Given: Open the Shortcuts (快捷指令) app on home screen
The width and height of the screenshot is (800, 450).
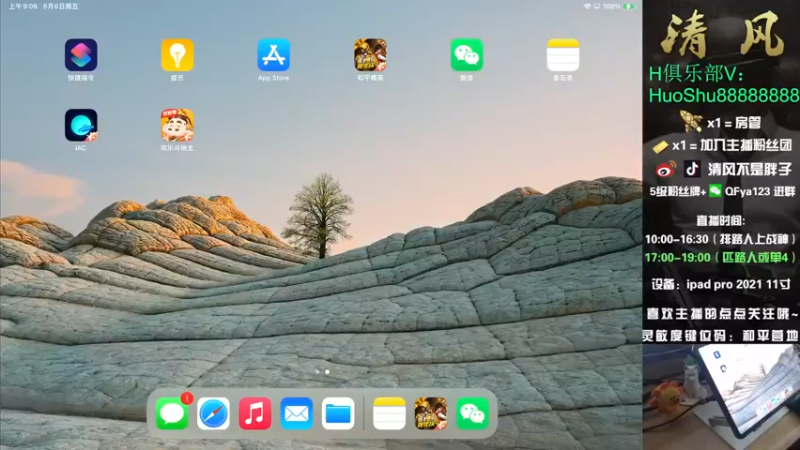Looking at the screenshot, I should [x=81, y=55].
